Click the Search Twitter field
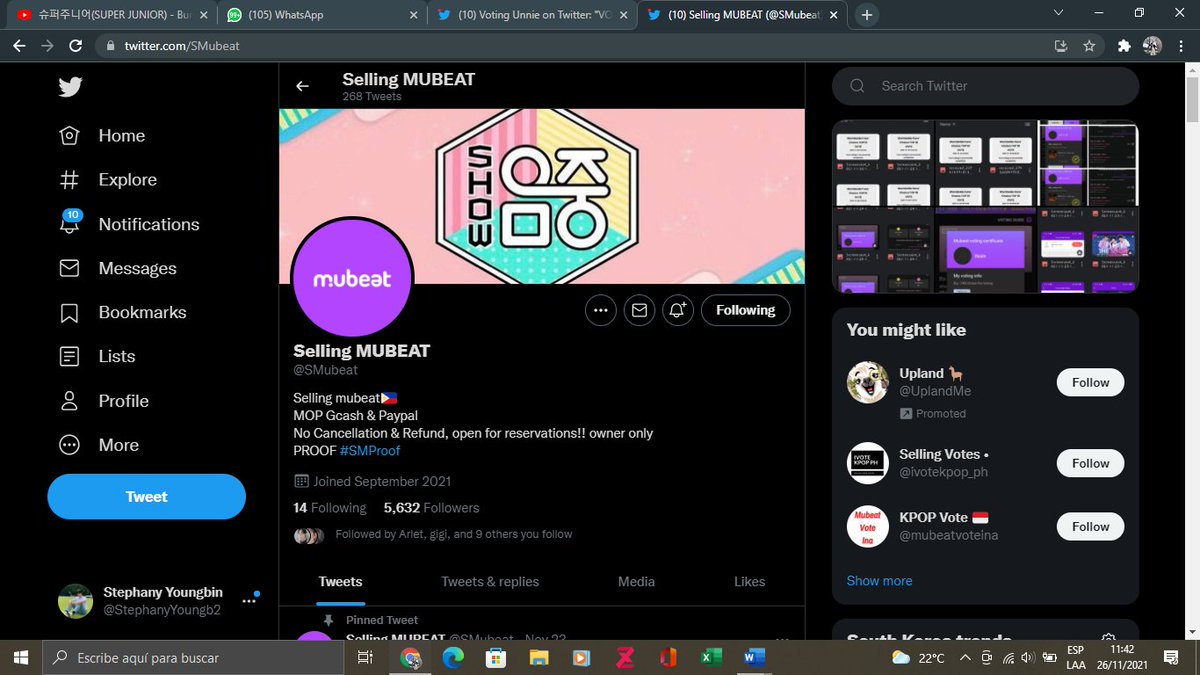The height and width of the screenshot is (675, 1200). coord(985,86)
